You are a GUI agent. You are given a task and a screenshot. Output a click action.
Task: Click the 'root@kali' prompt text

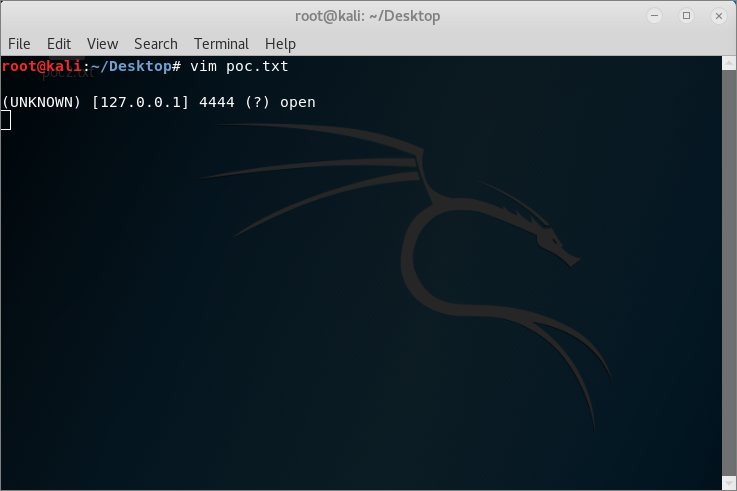pos(42,66)
